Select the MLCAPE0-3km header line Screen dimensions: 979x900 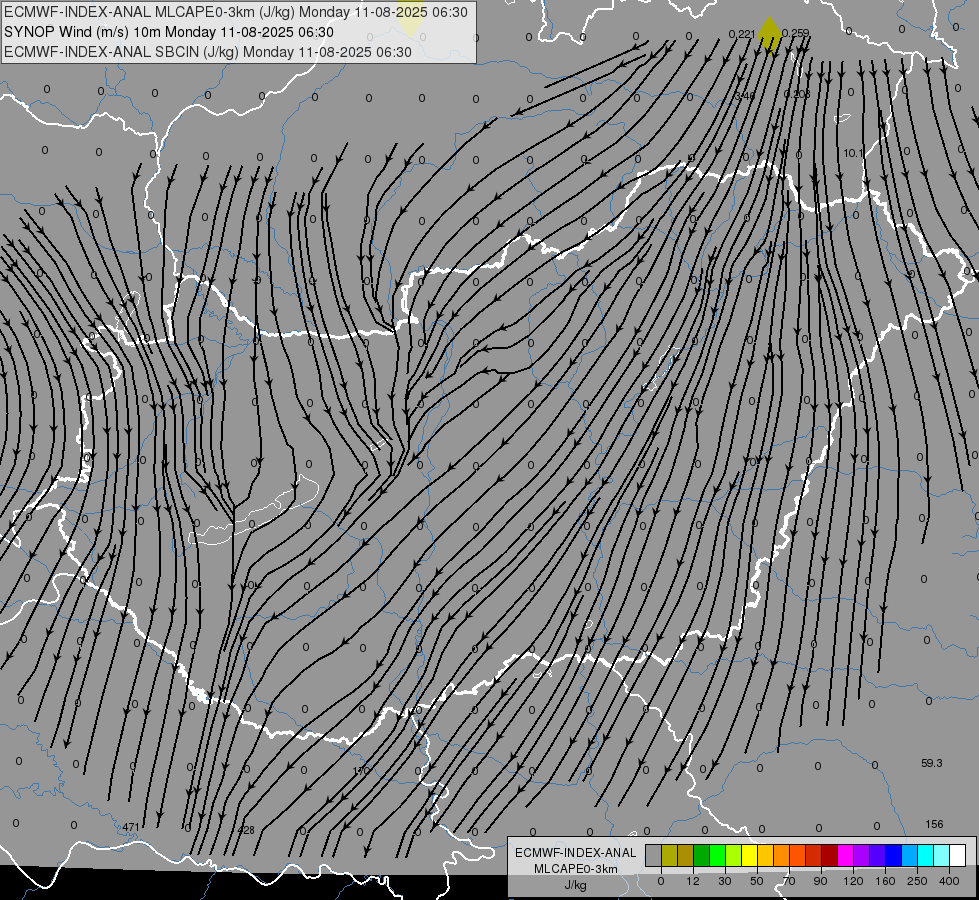[x=235, y=12]
